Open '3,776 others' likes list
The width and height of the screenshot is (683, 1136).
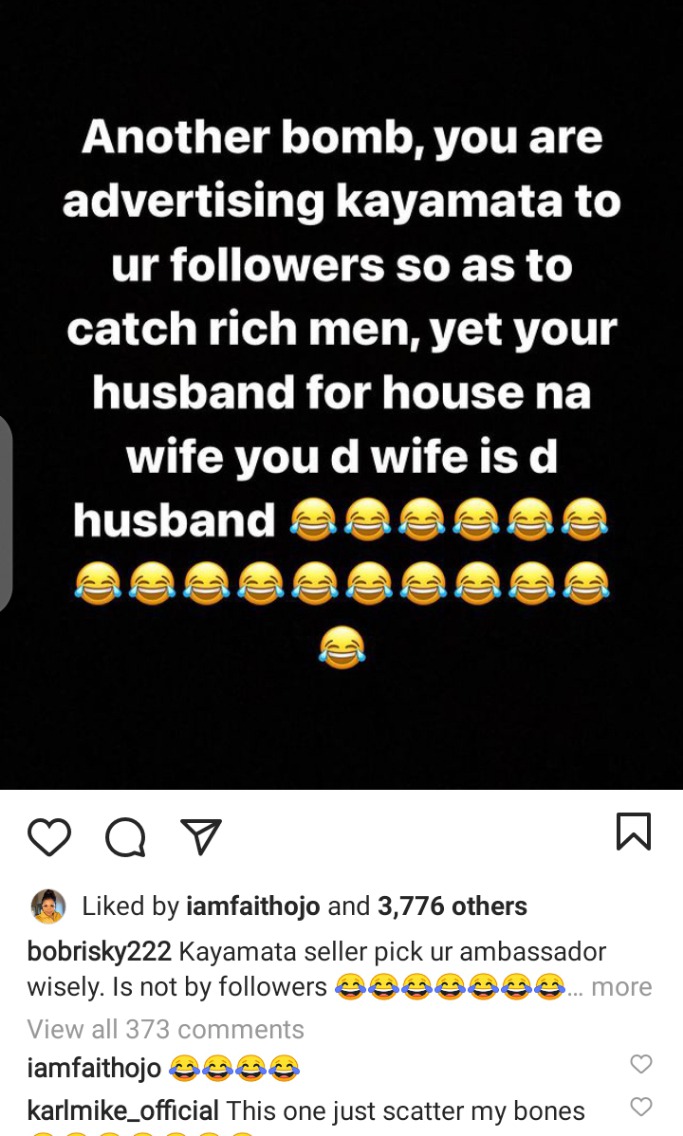pos(452,906)
